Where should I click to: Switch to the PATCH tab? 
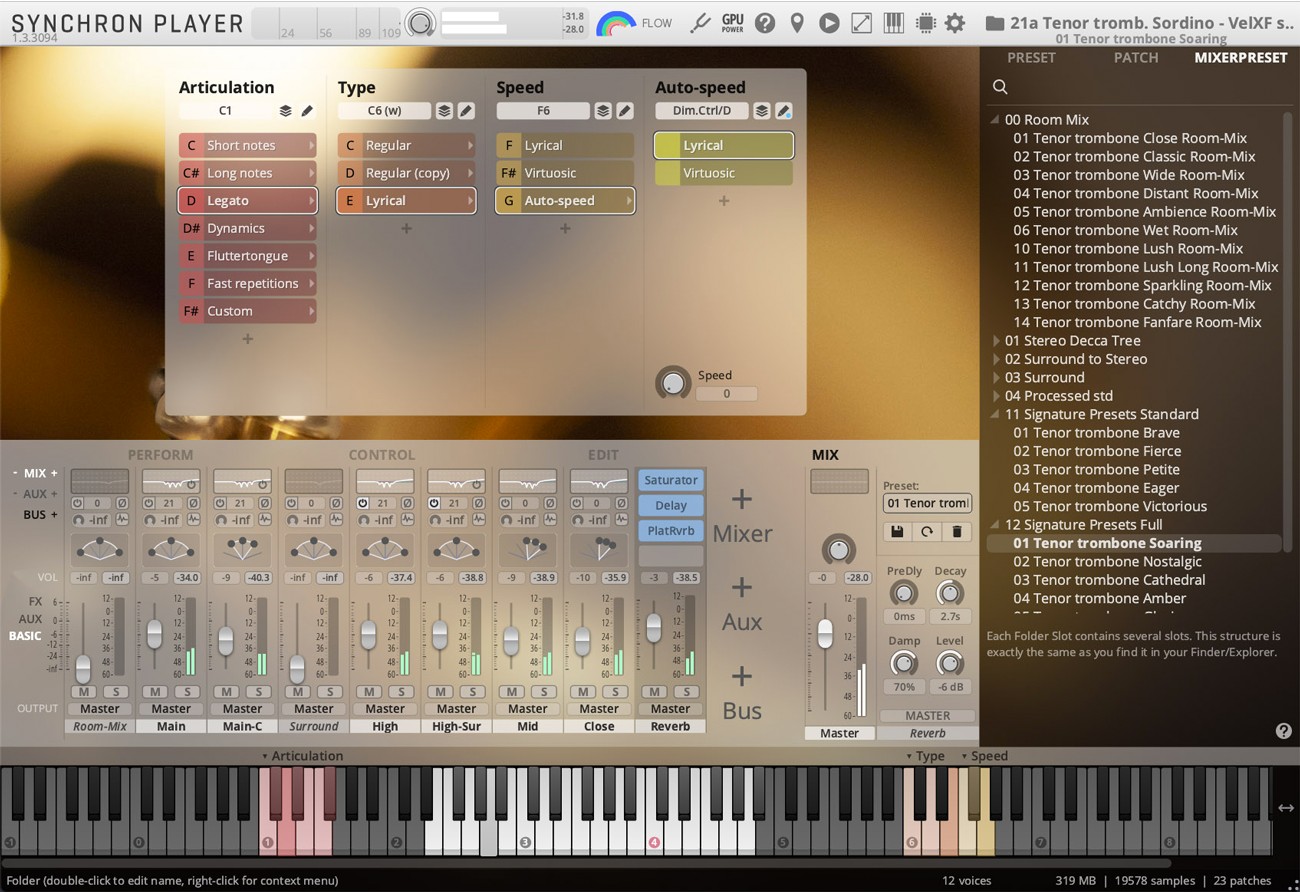pos(1136,58)
